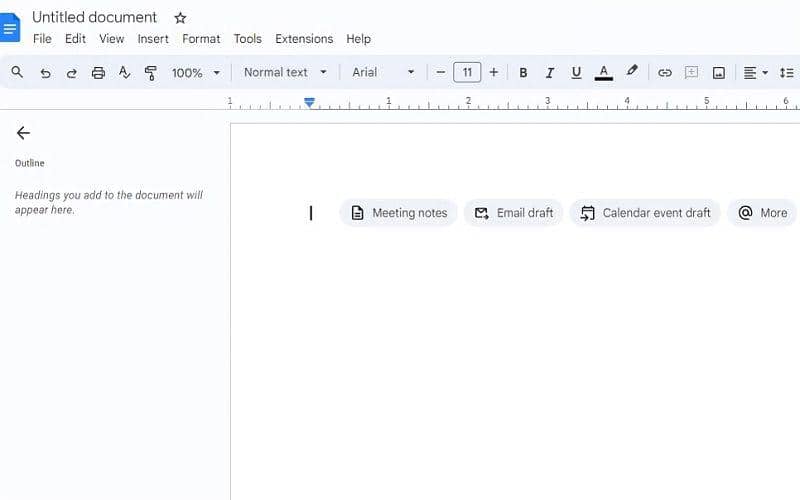Select the paint format tool
Viewport: 800px width, 500px height.
(151, 72)
